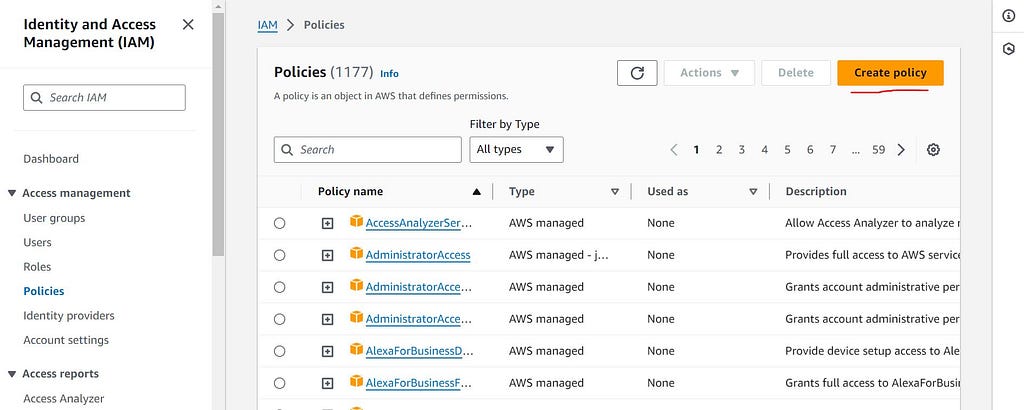The width and height of the screenshot is (1024, 410).
Task: Go to the previous page arrow
Action: click(674, 150)
